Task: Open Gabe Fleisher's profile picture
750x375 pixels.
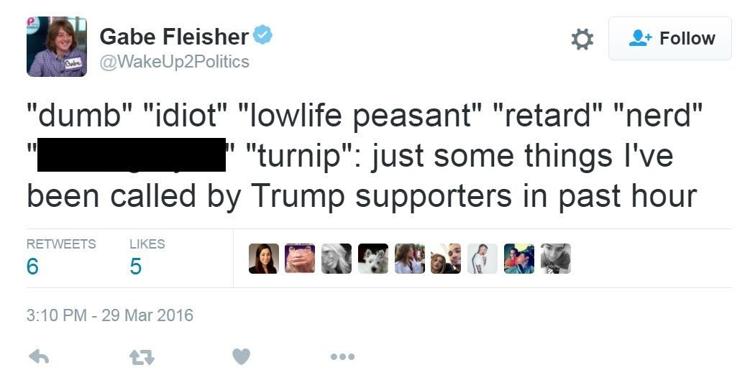Action: tap(57, 46)
